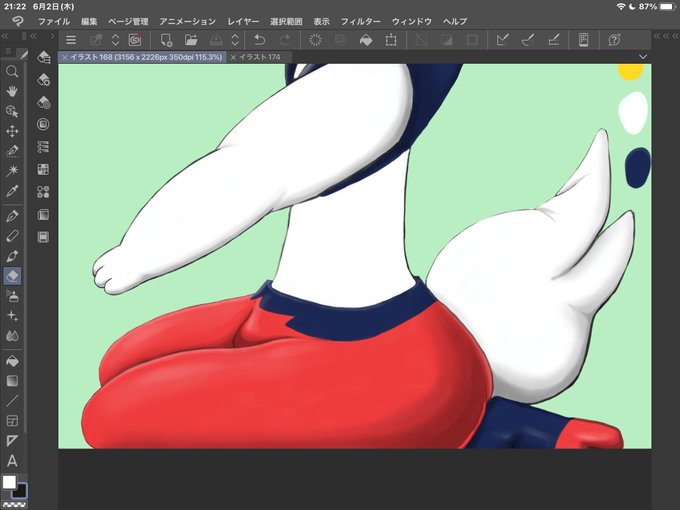Screen dimensions: 680x510
Task: Open the ページ管理 menu
Action: click(x=128, y=21)
